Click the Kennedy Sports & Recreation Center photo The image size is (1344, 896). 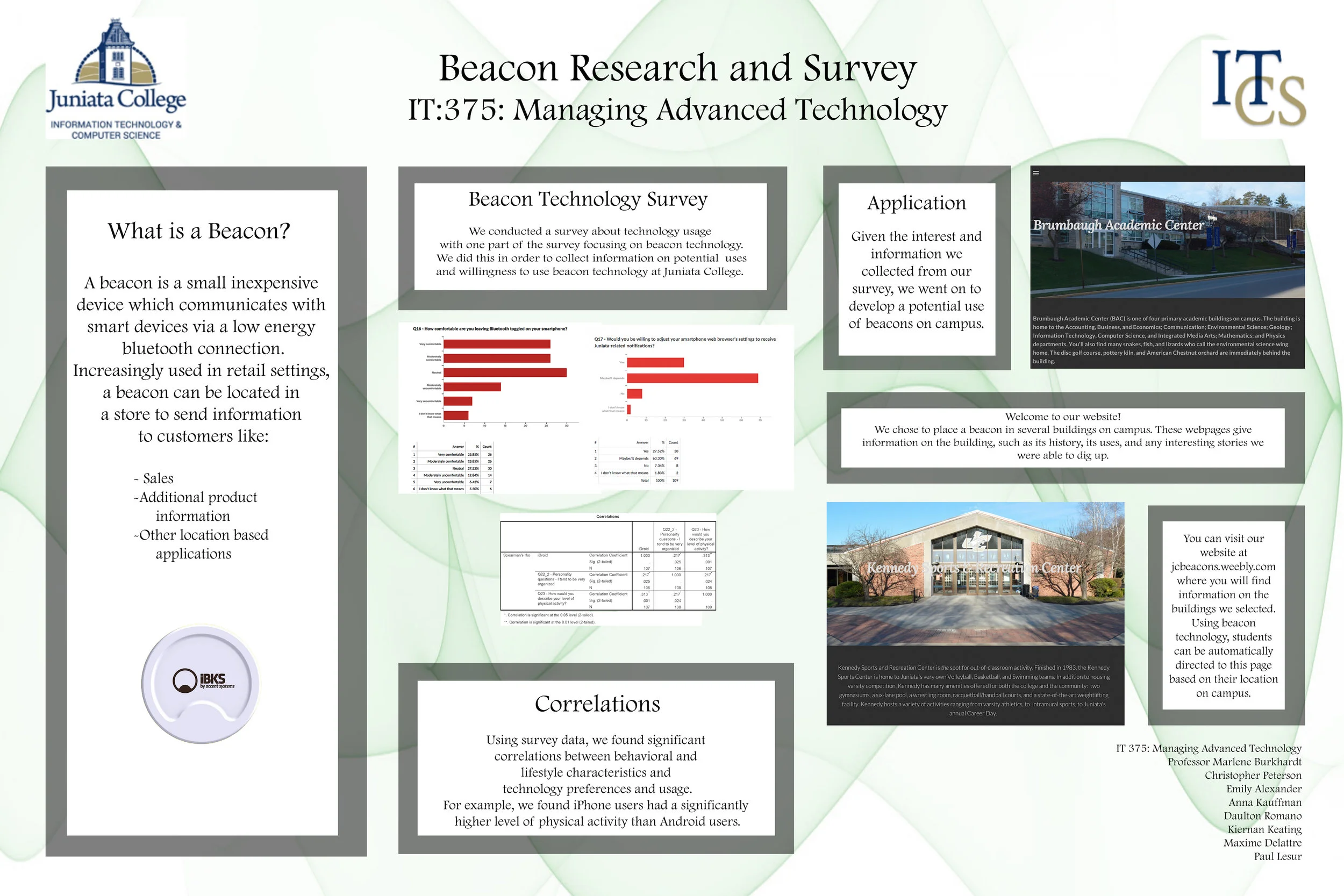(975, 573)
